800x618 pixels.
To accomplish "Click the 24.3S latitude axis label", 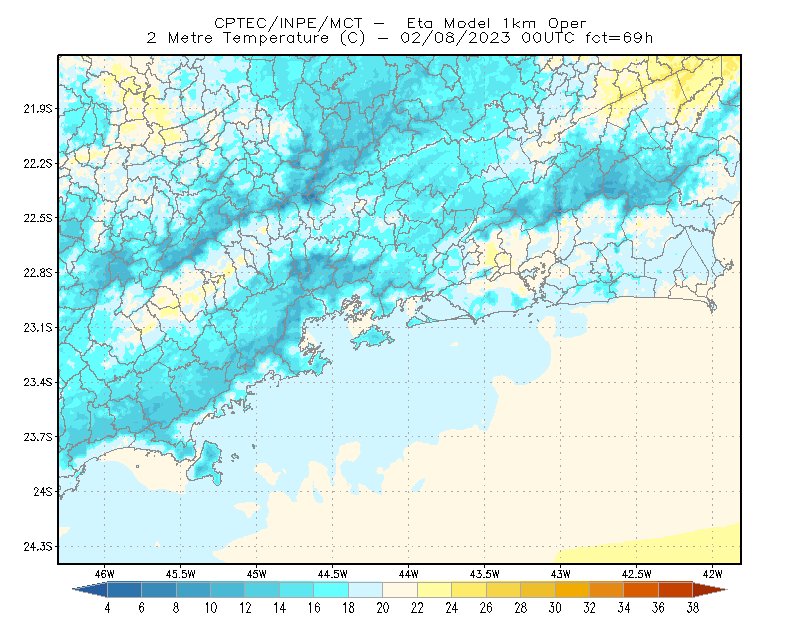I will (x=38, y=547).
